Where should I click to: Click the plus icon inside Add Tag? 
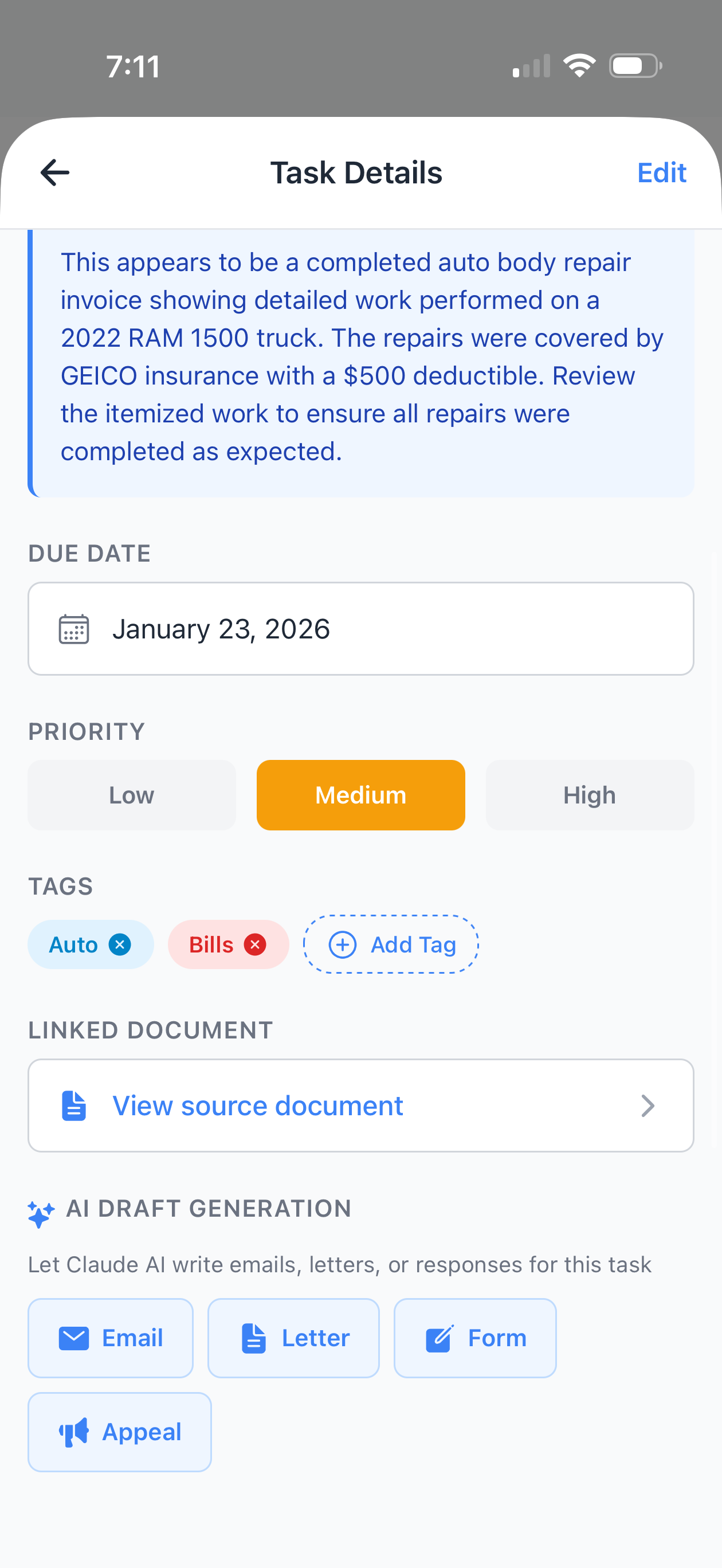[343, 944]
